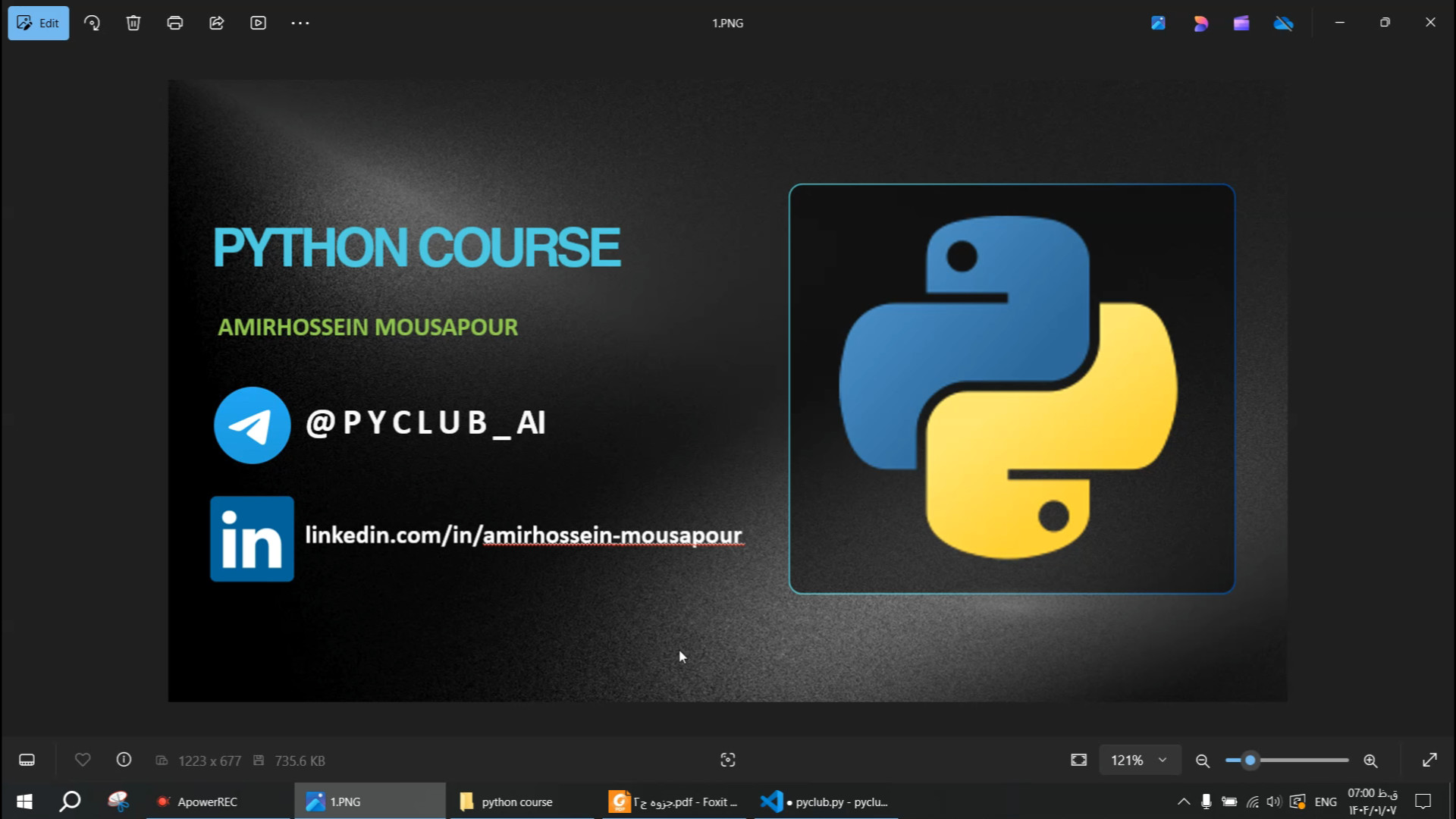Switch to pyclub.py VS Code window
1456x819 pixels.
pyautogui.click(x=827, y=802)
